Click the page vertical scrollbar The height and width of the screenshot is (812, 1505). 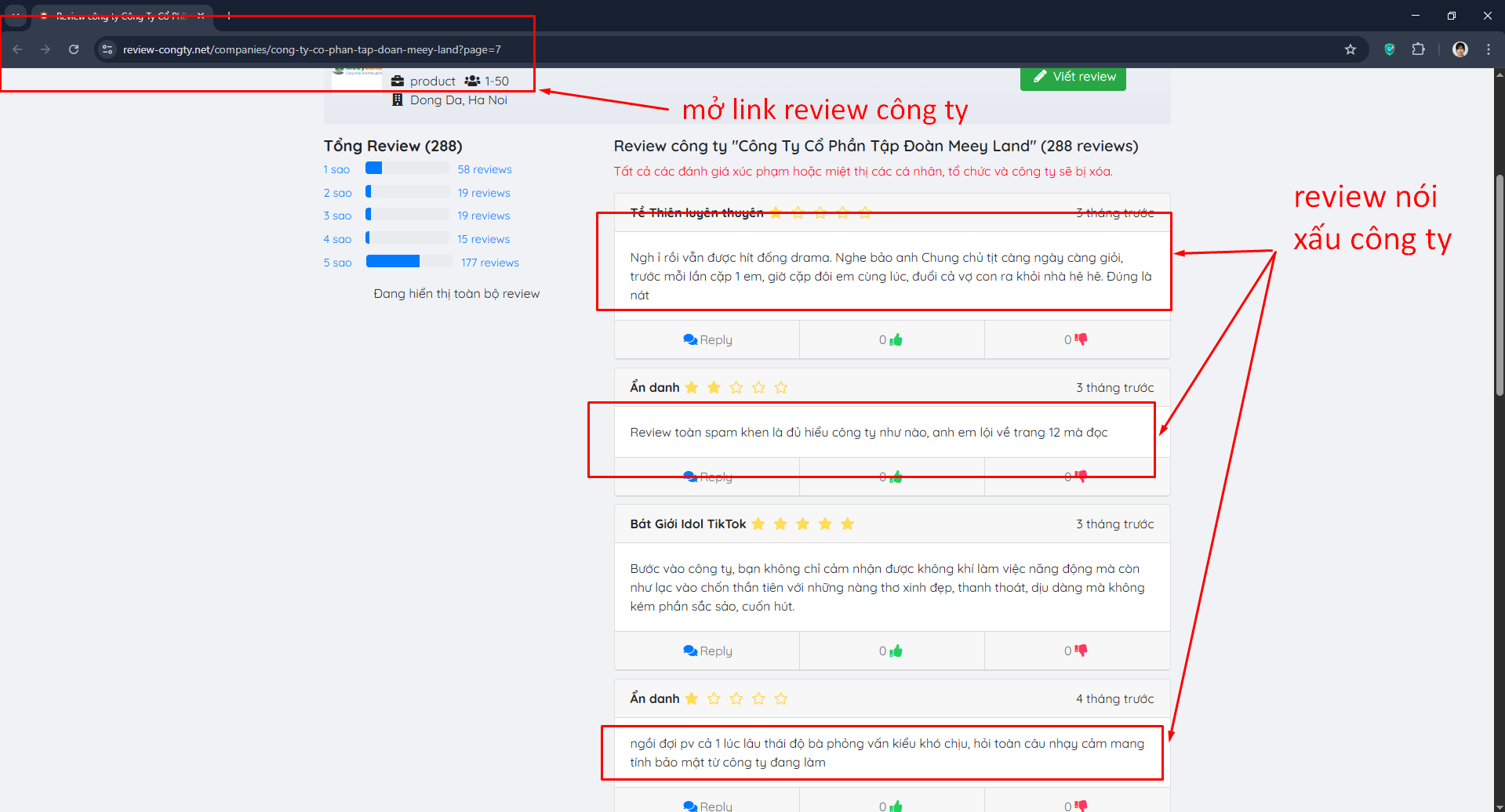pyautogui.click(x=1500, y=285)
